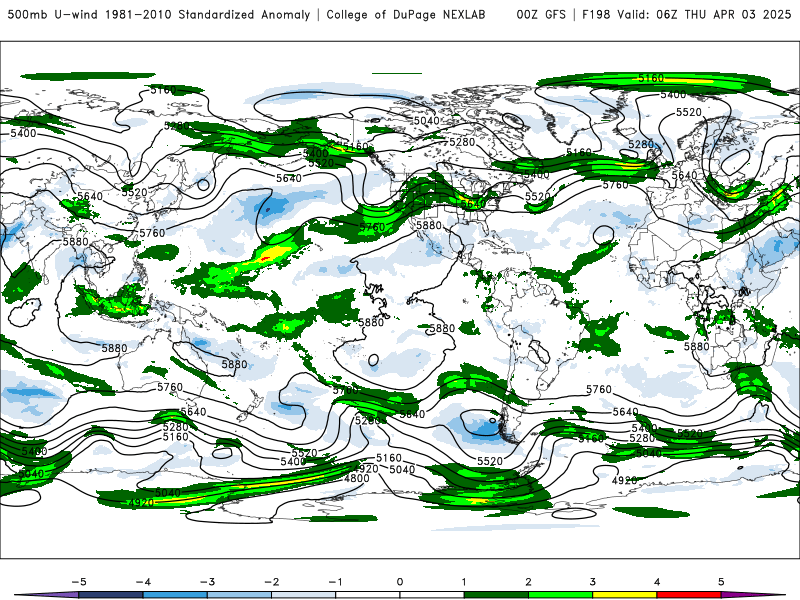Click the 'College of DuPage NEXLAB' text
Image resolution: width=800 pixels, height=600 pixels.
point(406,15)
